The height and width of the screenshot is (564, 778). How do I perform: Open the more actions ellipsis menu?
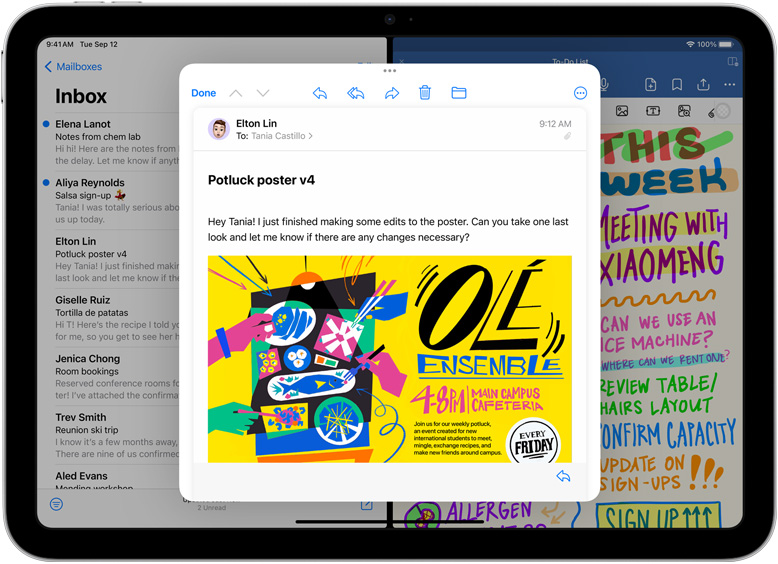click(580, 93)
